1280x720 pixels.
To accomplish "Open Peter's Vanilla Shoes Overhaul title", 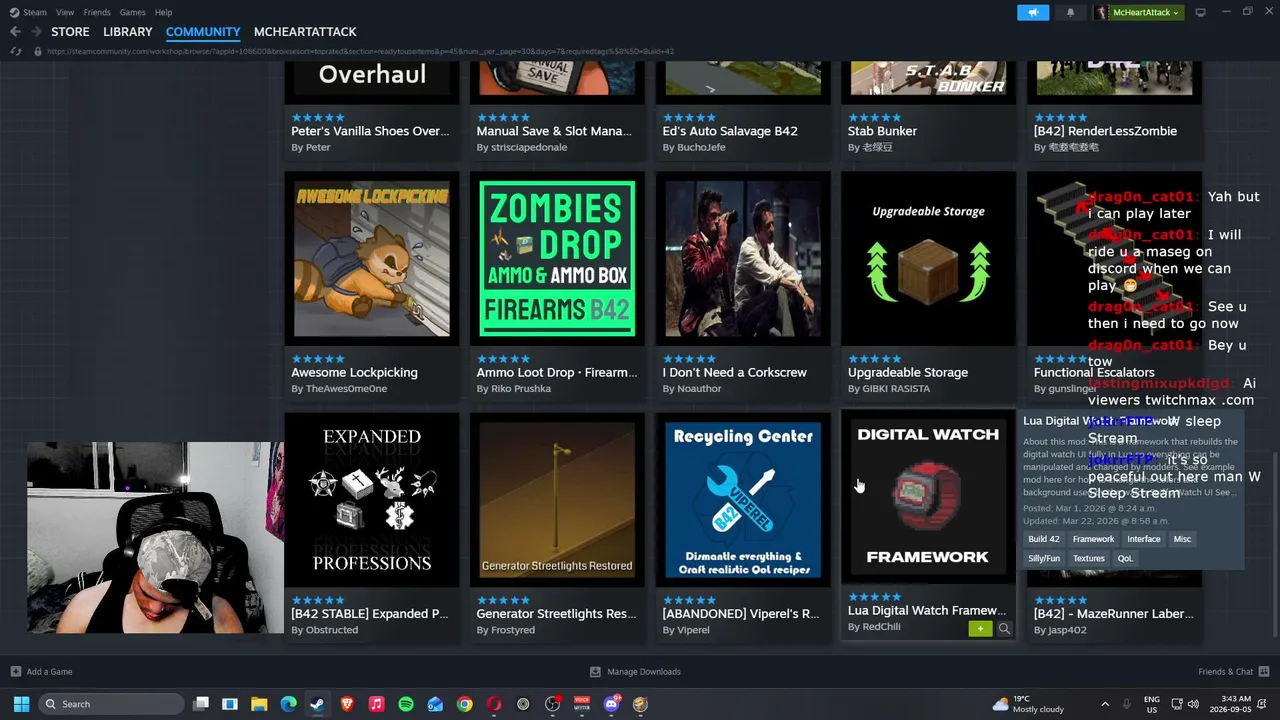I will pos(370,131).
